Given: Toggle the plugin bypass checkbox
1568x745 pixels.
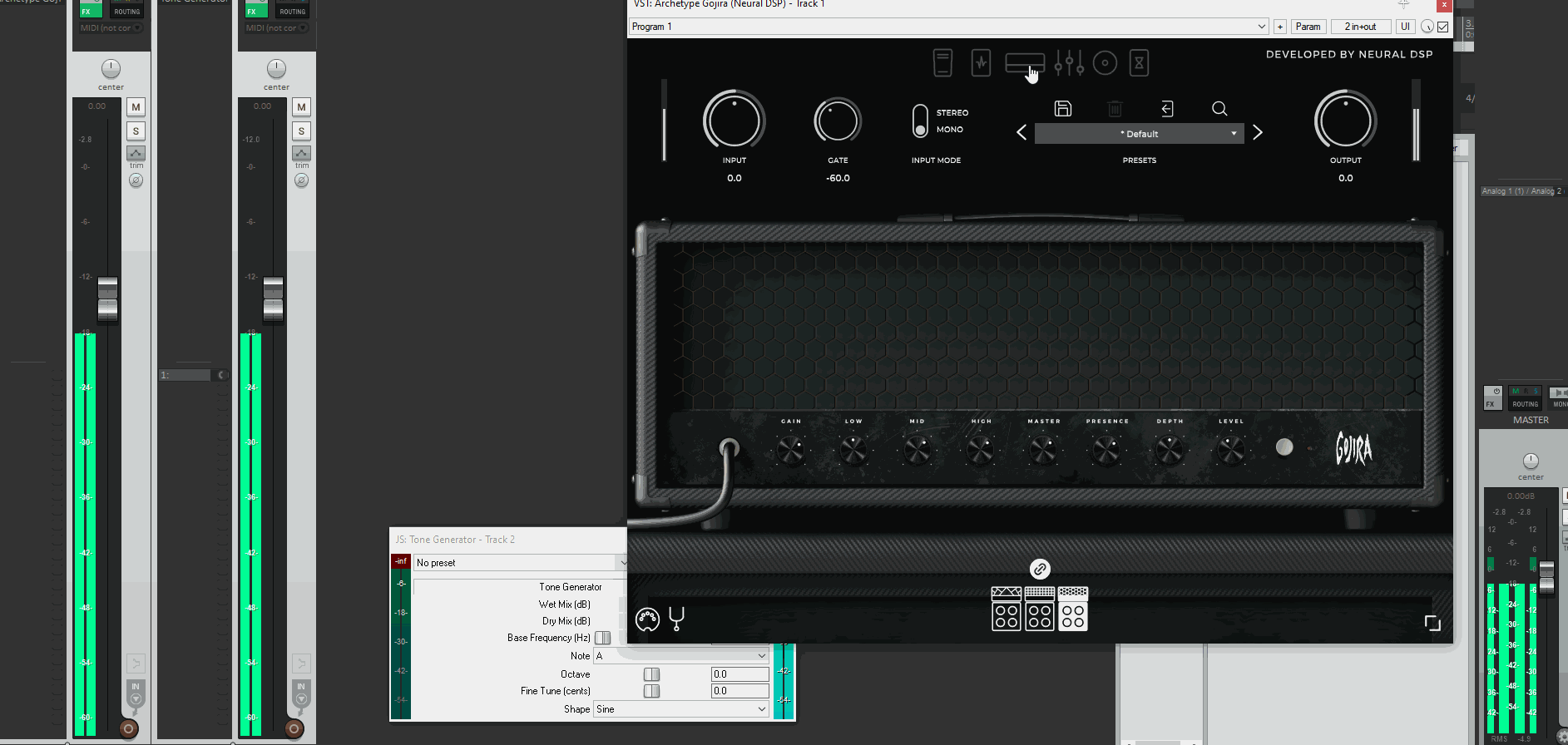Looking at the screenshot, I should [x=1443, y=27].
